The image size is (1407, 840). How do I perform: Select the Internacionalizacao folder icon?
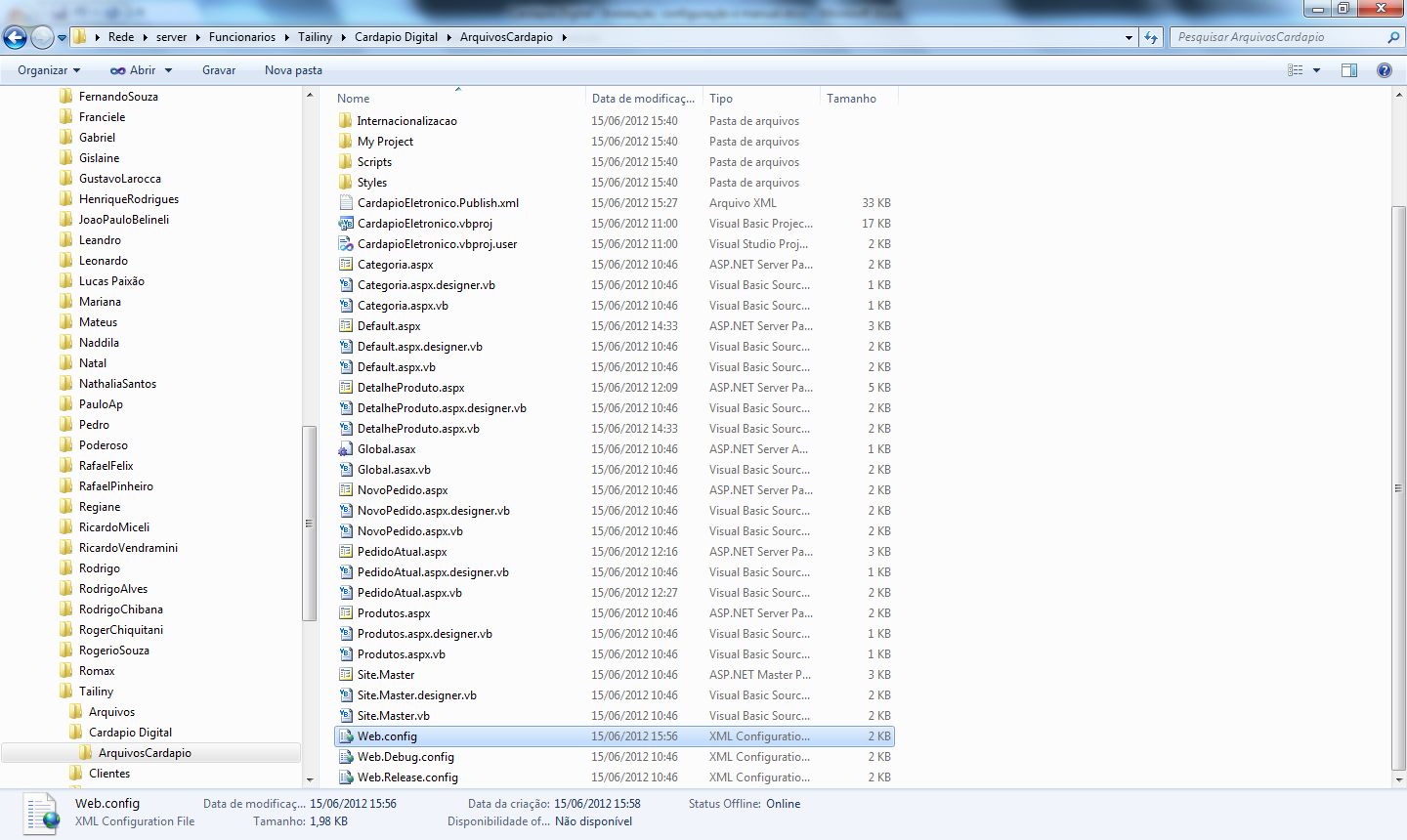coord(345,121)
